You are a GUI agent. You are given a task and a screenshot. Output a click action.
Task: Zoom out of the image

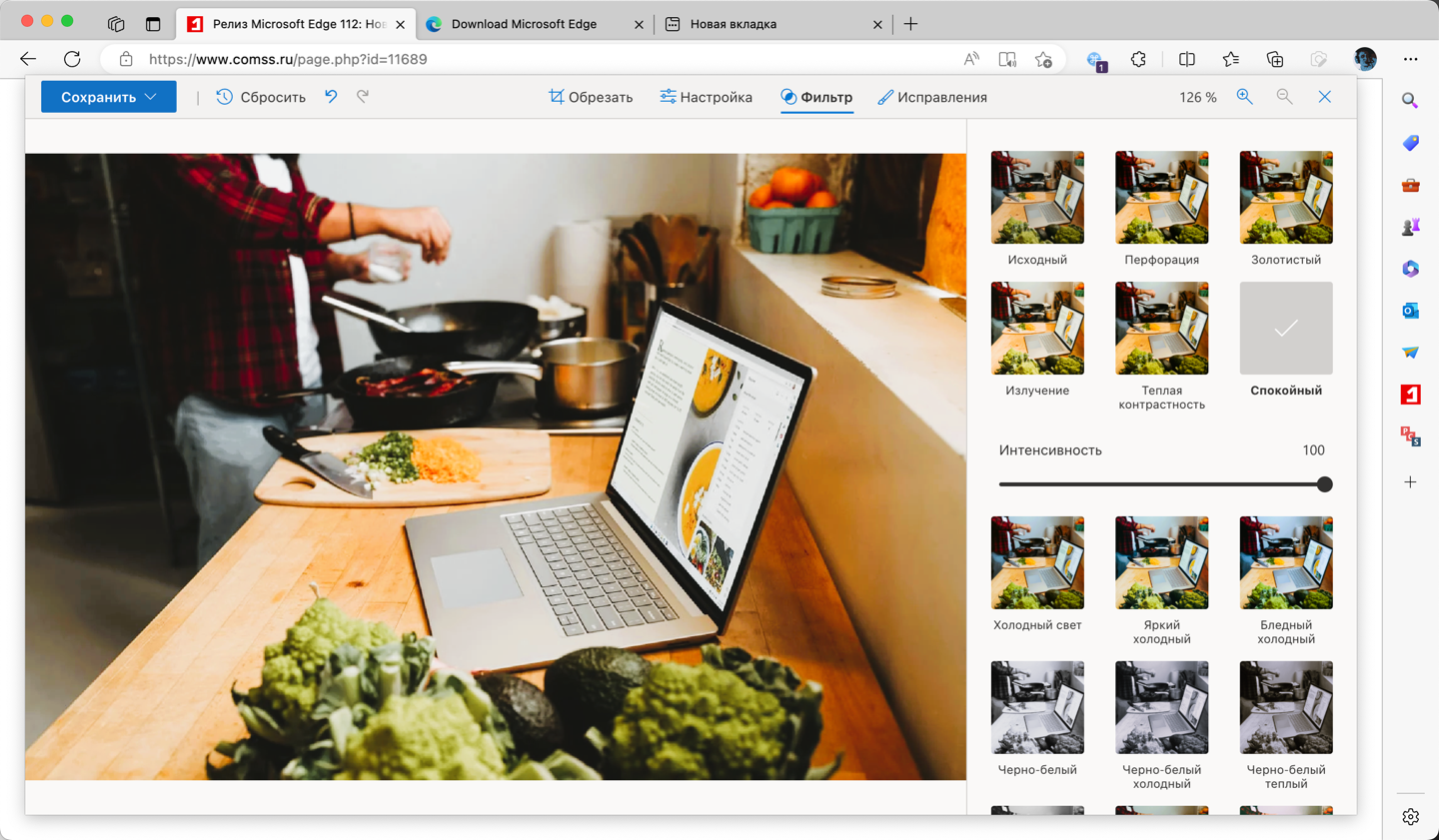point(1284,97)
